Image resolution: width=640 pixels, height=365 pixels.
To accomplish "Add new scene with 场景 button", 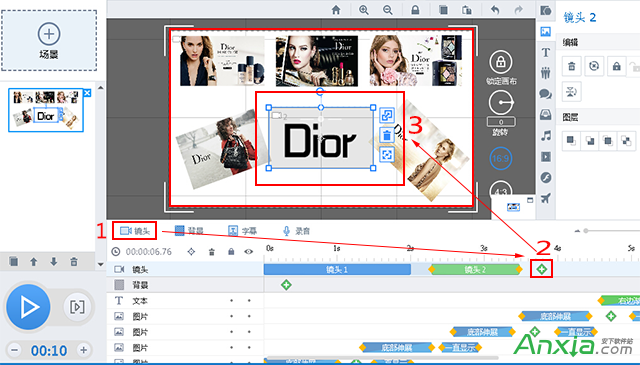I will [x=49, y=40].
